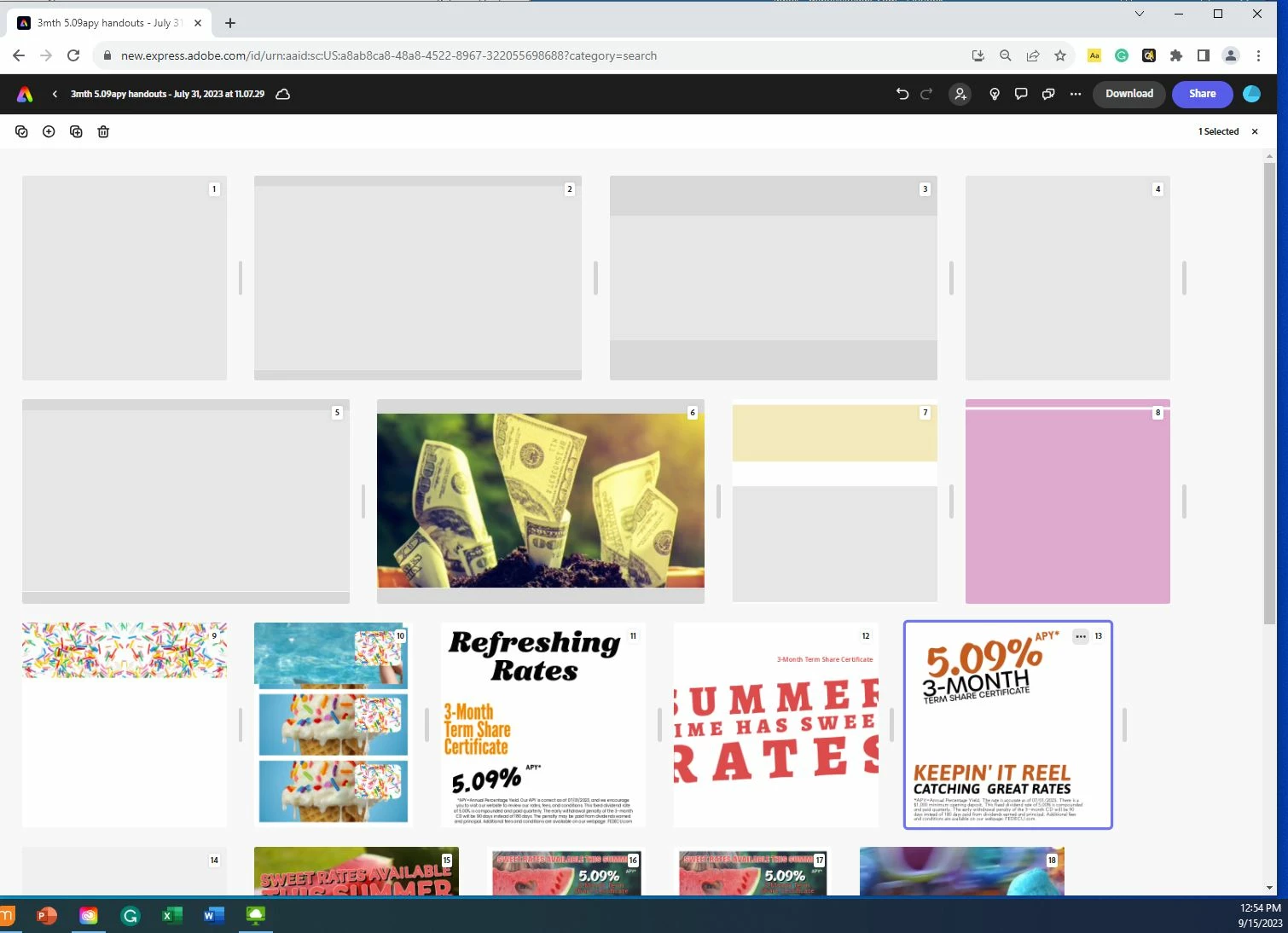Open the three-dot more options in header
This screenshot has height=933, width=1288.
(x=1076, y=94)
